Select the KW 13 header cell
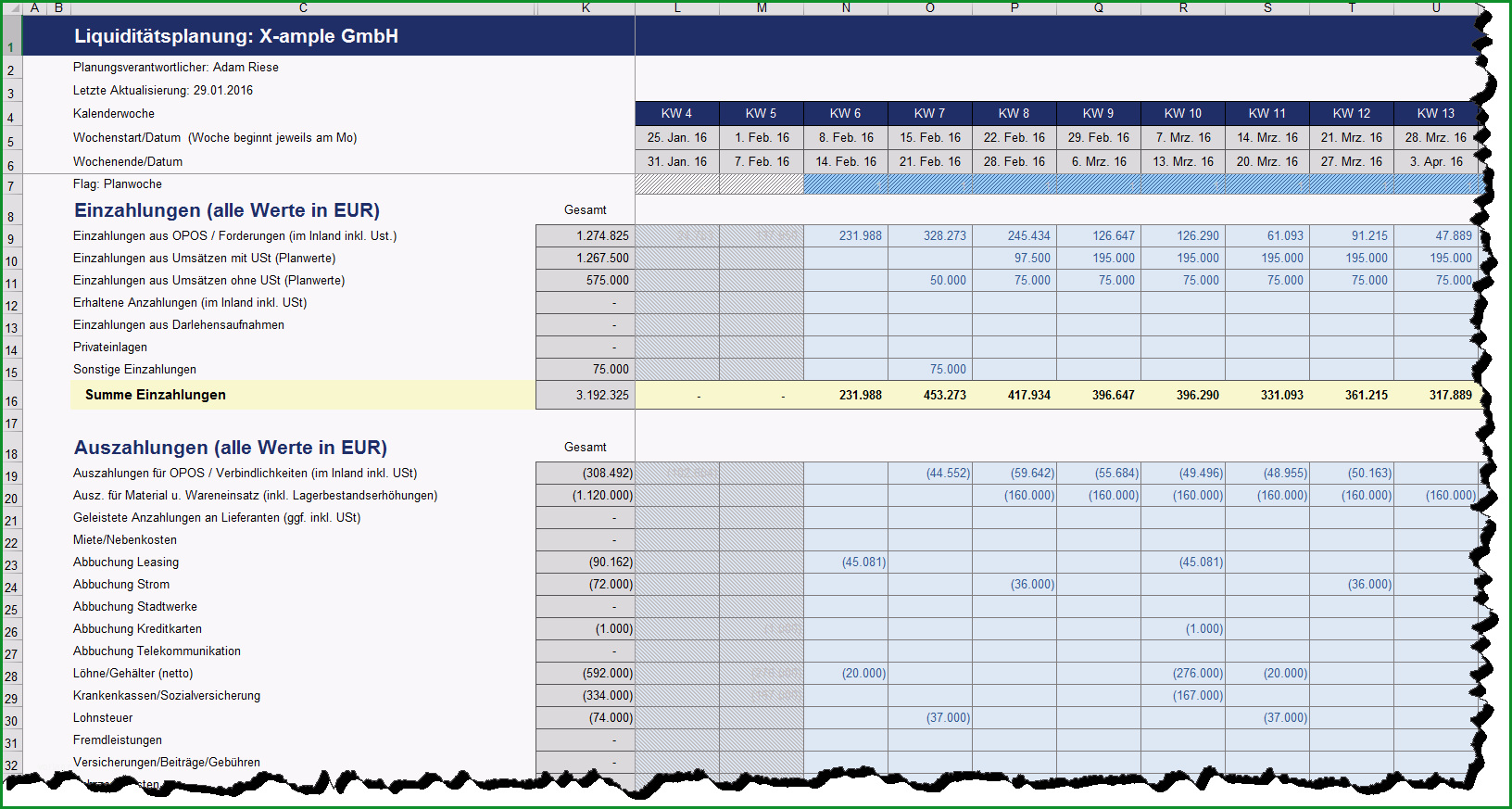The height and width of the screenshot is (809, 1512). tap(1436, 113)
